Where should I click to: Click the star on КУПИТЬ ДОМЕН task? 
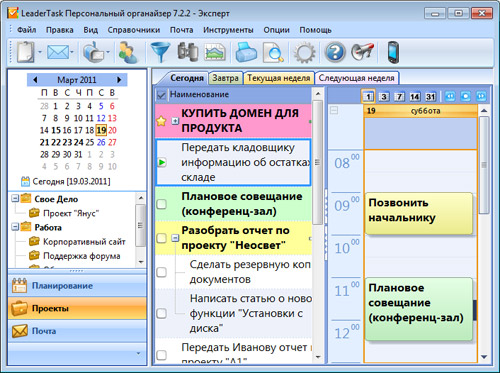tap(161, 121)
